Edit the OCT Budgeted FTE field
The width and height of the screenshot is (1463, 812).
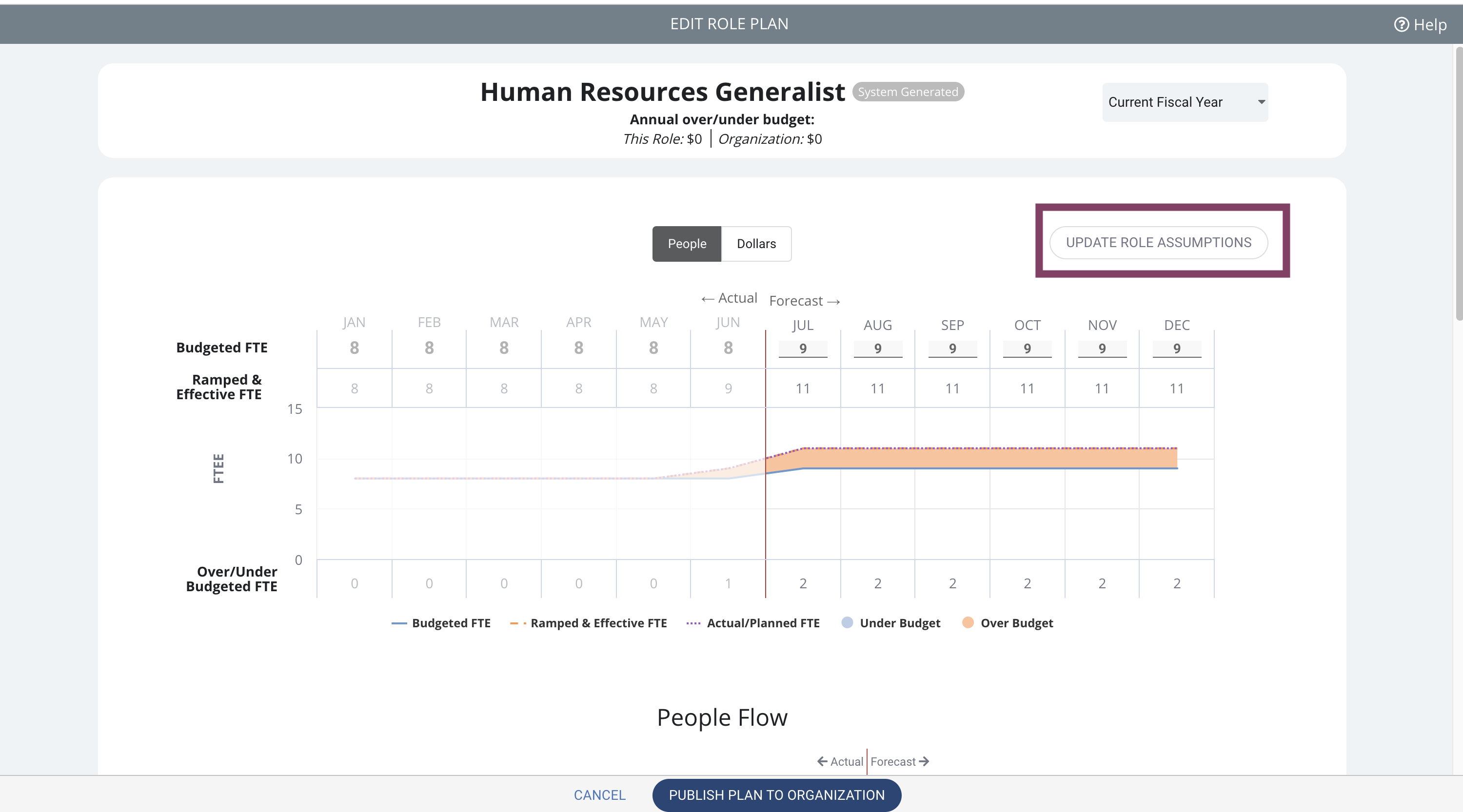1027,348
